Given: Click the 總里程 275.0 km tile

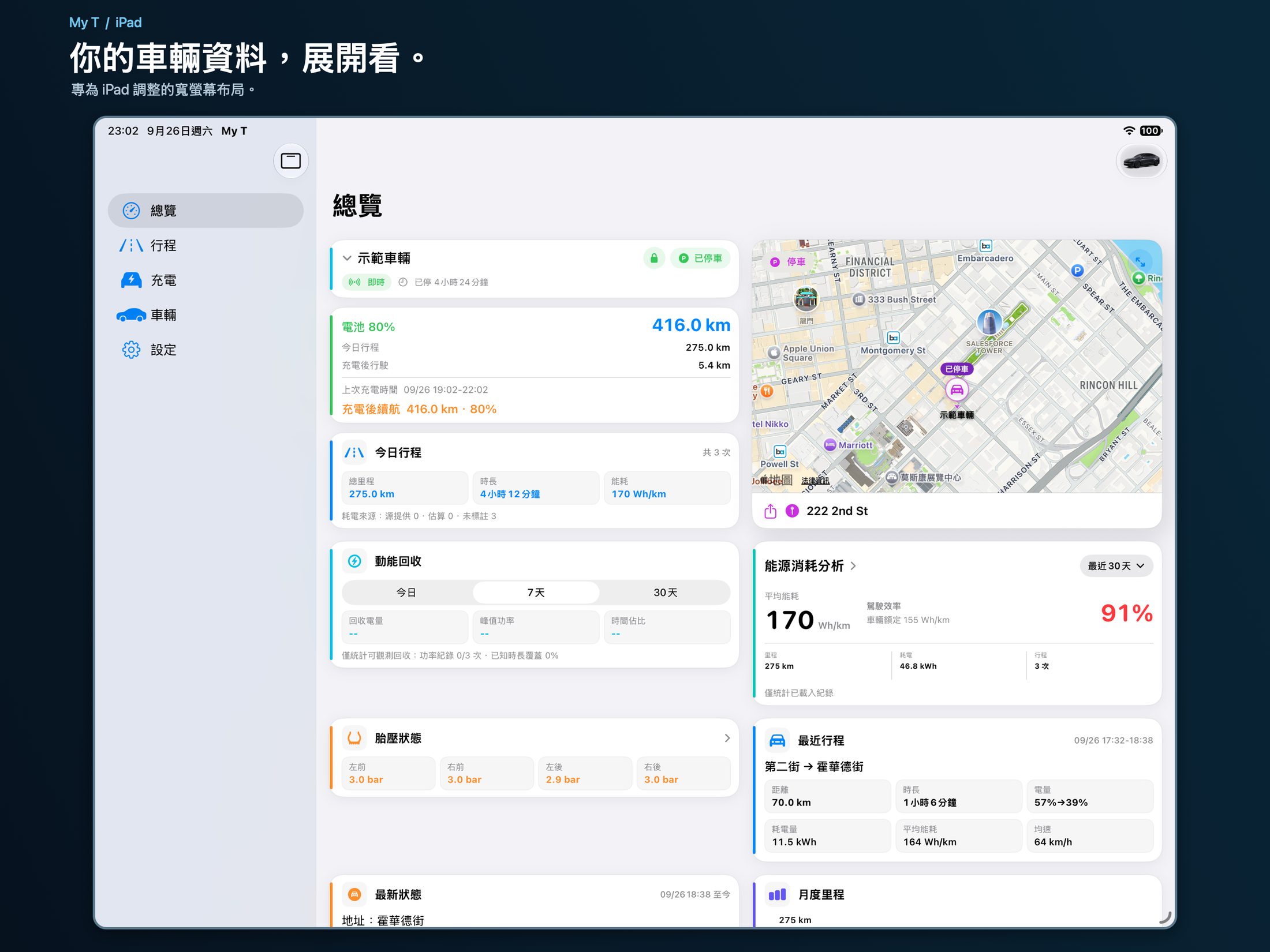Looking at the screenshot, I should [405, 488].
